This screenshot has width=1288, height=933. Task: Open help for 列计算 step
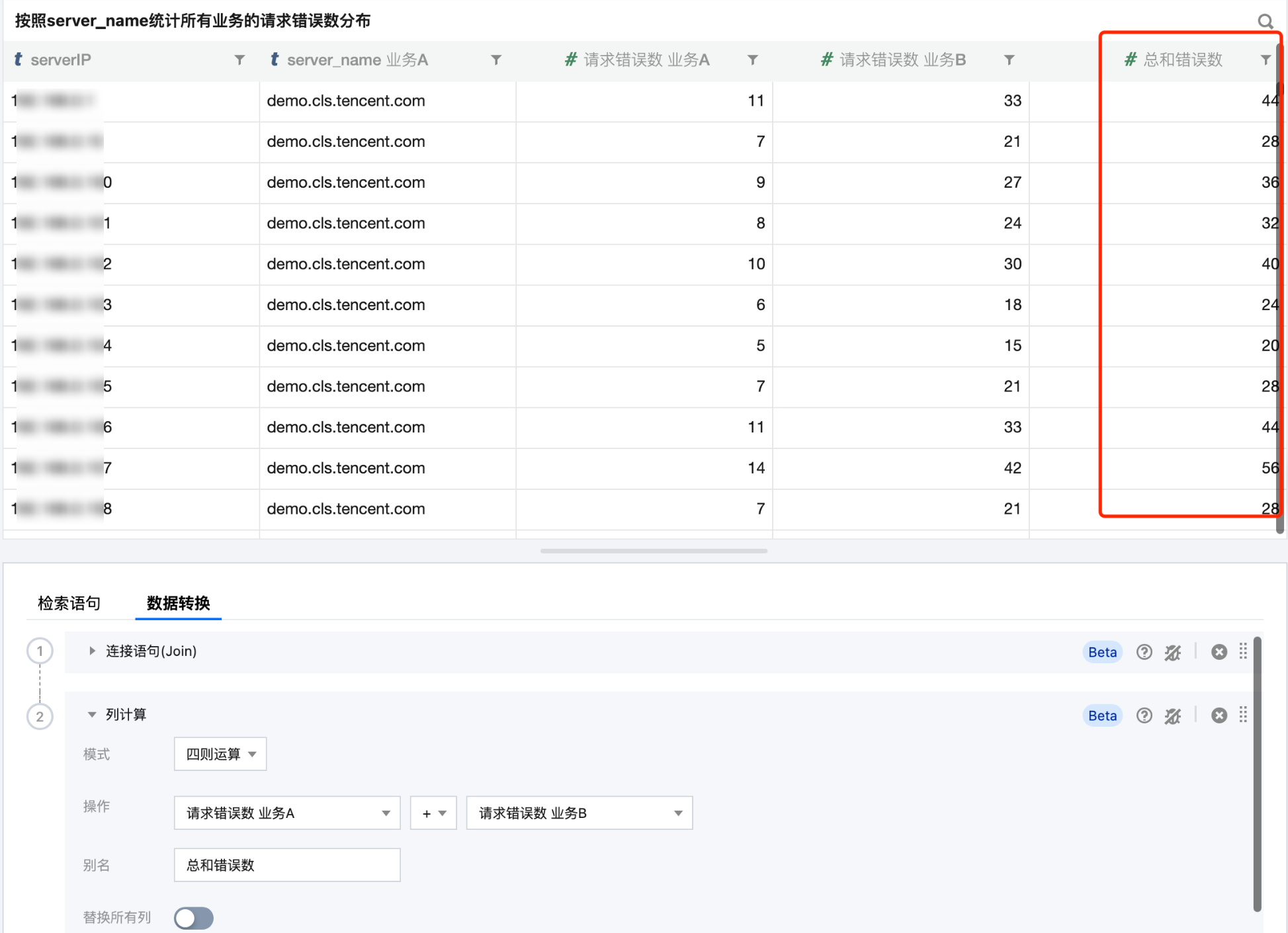pyautogui.click(x=1144, y=715)
